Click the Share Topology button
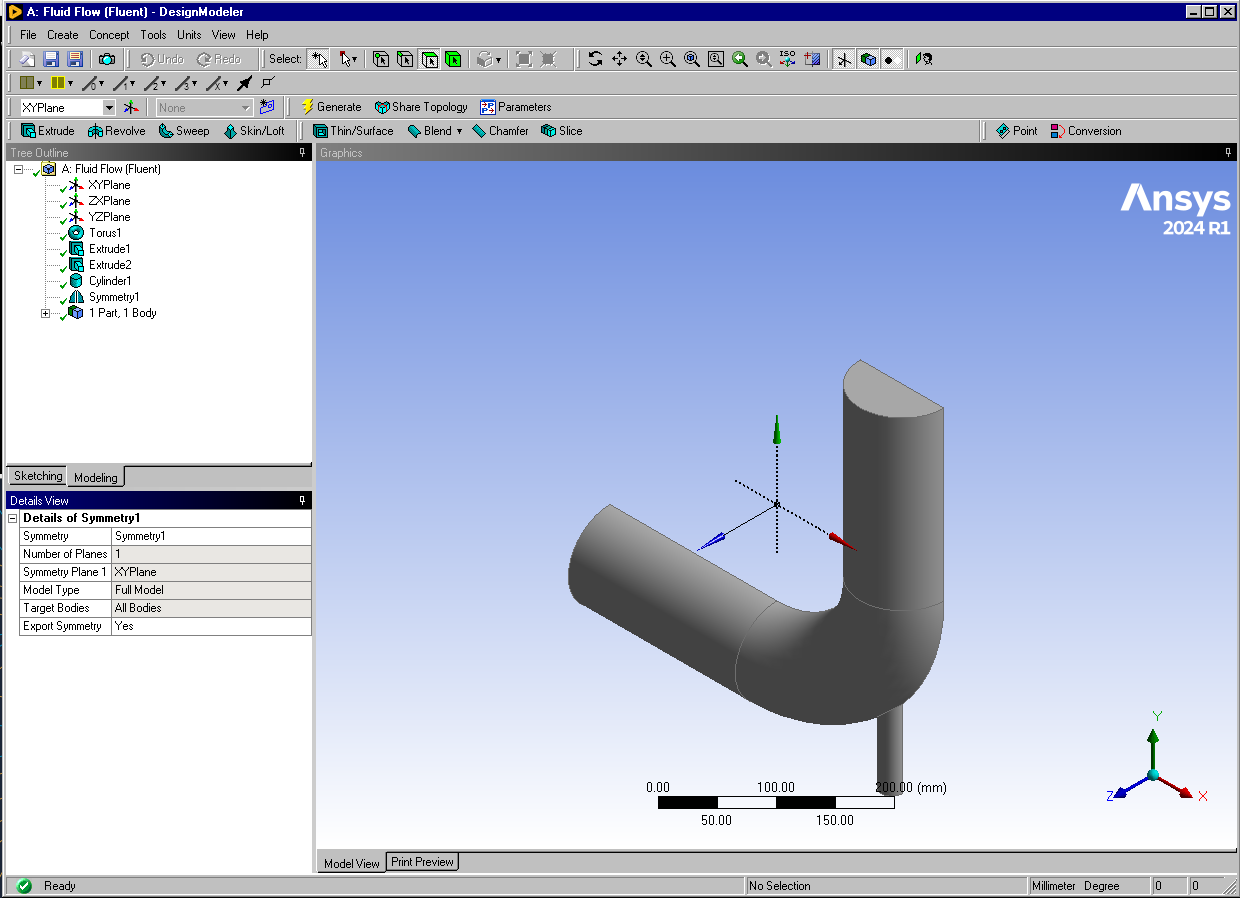The image size is (1240, 898). [421, 107]
